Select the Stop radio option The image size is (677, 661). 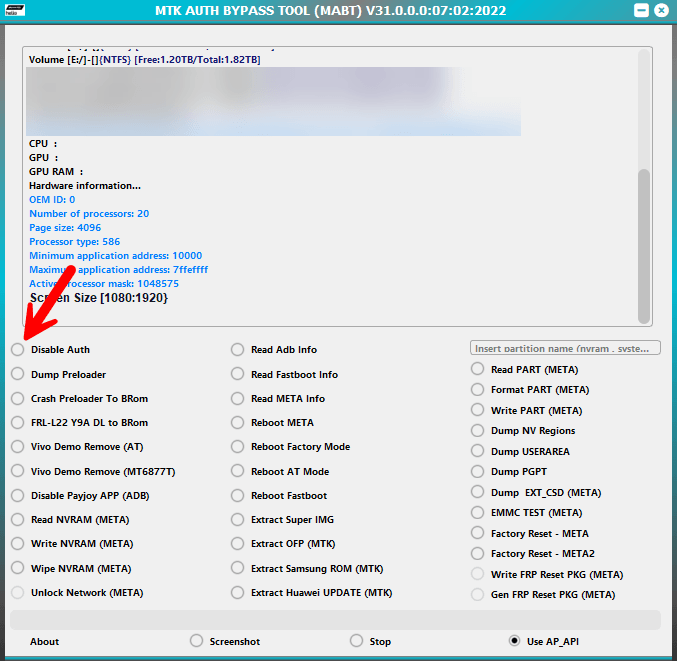coord(357,641)
